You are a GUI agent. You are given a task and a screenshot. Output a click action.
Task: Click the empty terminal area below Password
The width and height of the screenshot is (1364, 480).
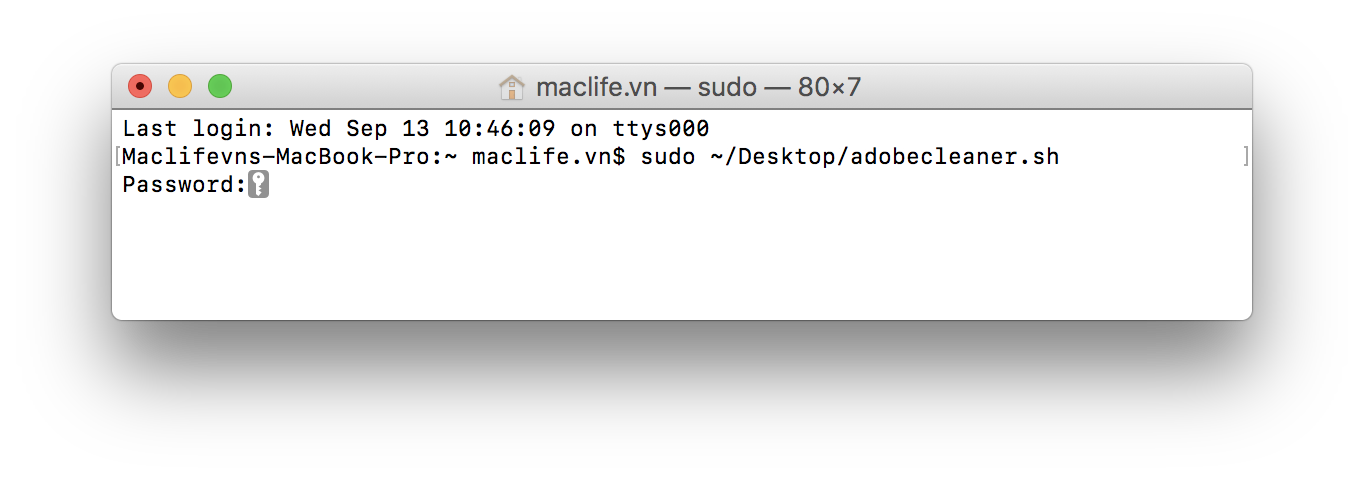coord(680,260)
